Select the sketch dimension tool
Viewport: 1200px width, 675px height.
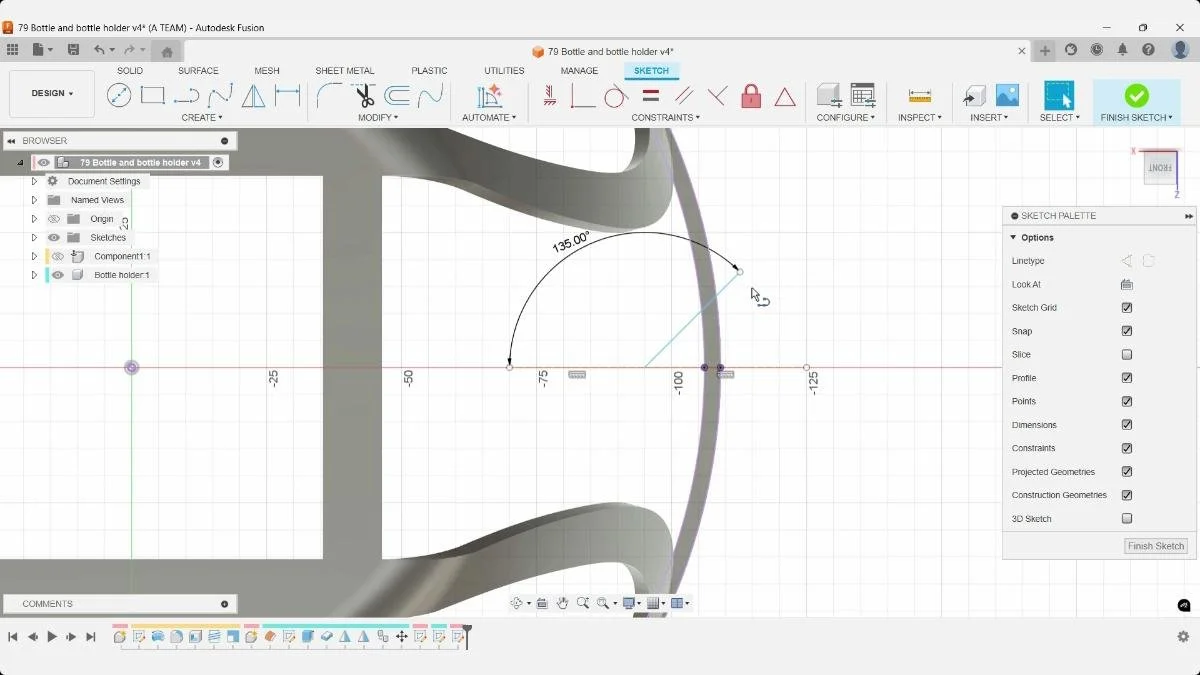[x=288, y=96]
